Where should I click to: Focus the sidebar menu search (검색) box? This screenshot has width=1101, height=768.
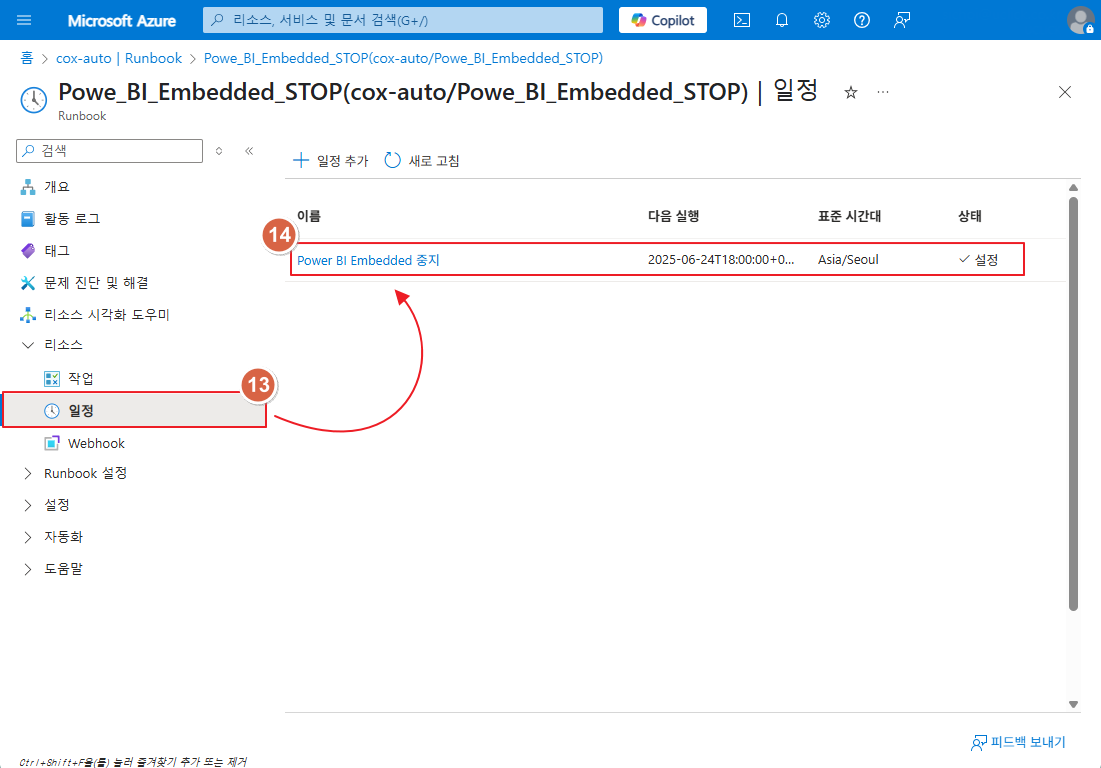pyautogui.click(x=110, y=151)
